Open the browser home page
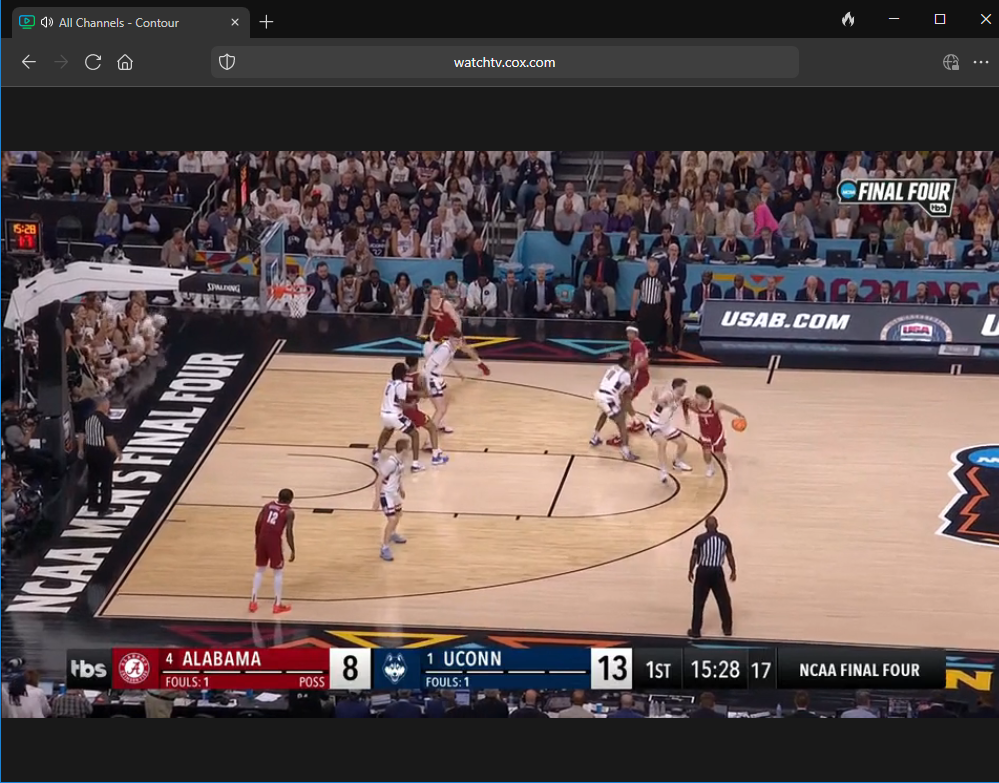The width and height of the screenshot is (999, 783). click(x=125, y=62)
